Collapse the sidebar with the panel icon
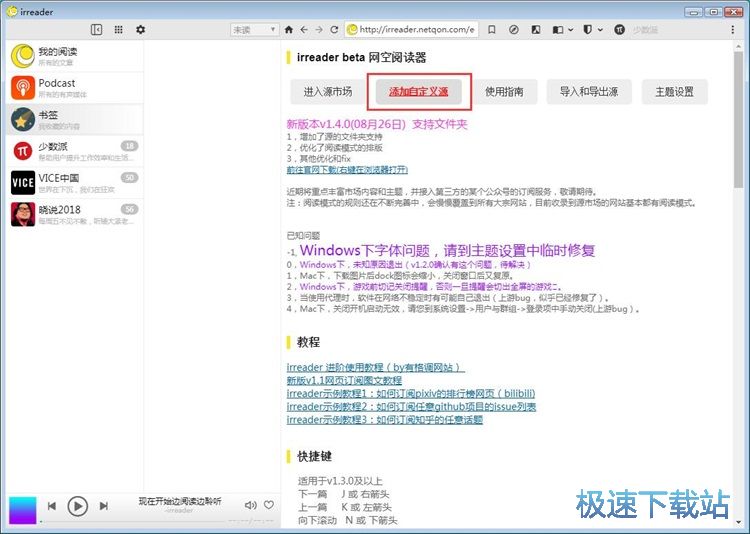The image size is (750, 534). (x=96, y=30)
